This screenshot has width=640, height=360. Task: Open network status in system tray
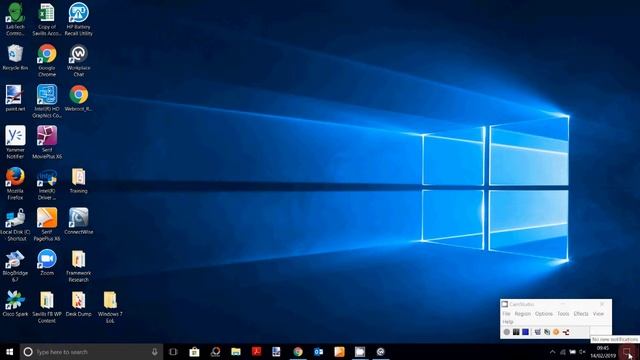click(563, 352)
